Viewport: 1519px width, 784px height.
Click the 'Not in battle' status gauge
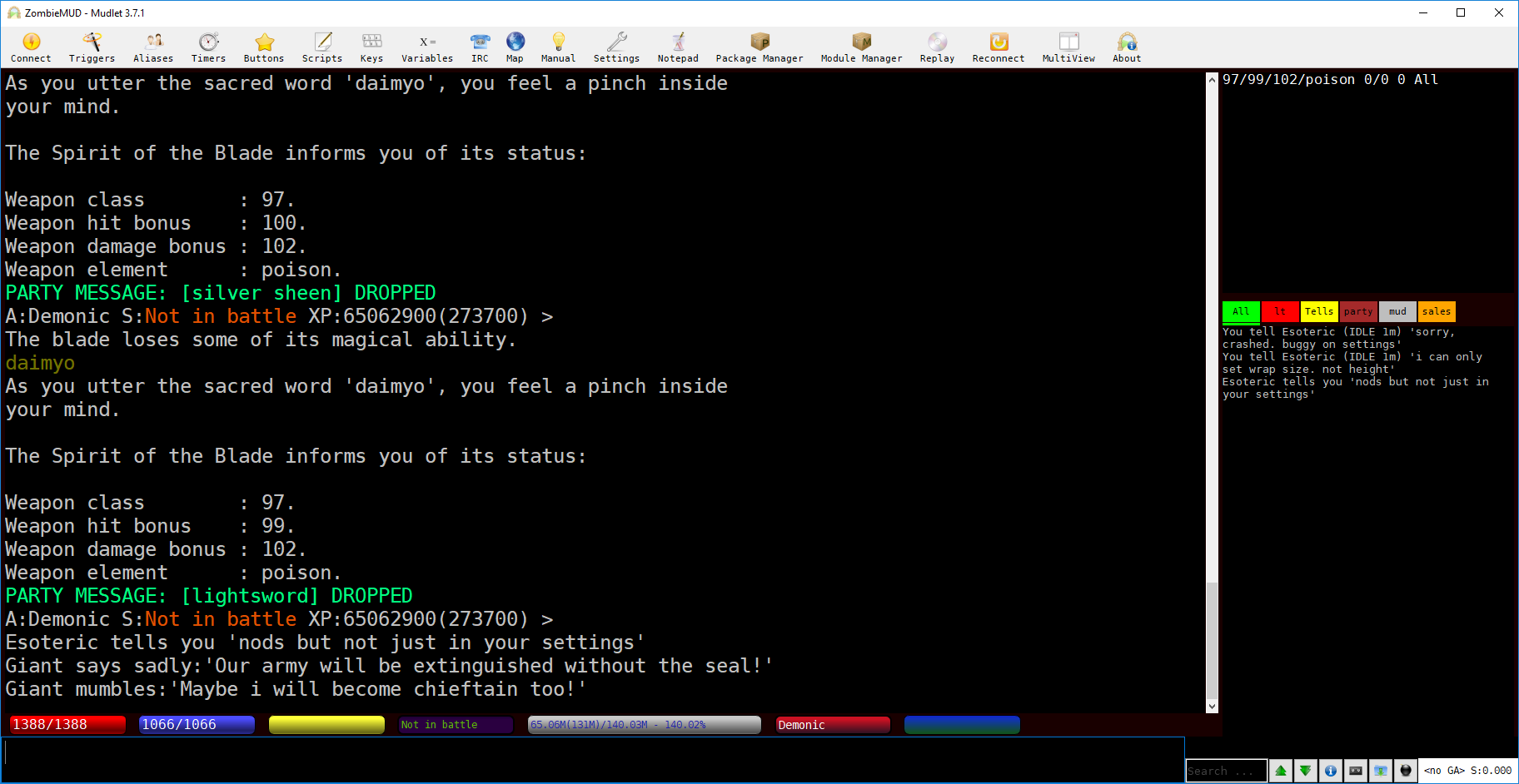coord(456,725)
